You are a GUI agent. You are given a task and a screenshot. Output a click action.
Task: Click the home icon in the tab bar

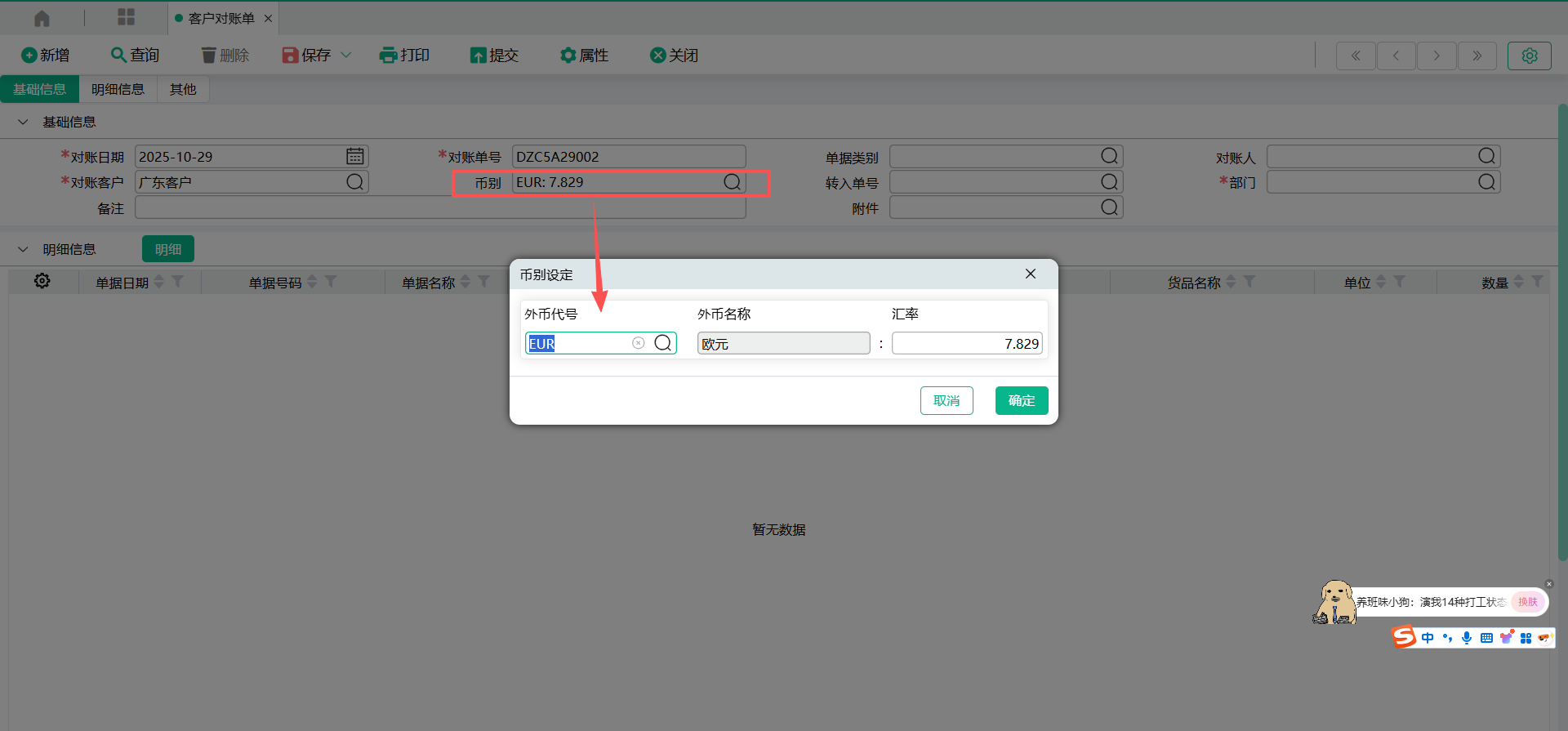[x=42, y=18]
